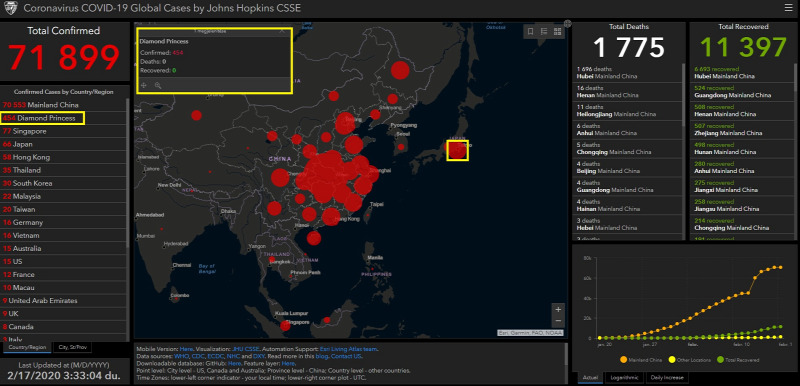Open the hamburger menu in the header

pos(788,7)
